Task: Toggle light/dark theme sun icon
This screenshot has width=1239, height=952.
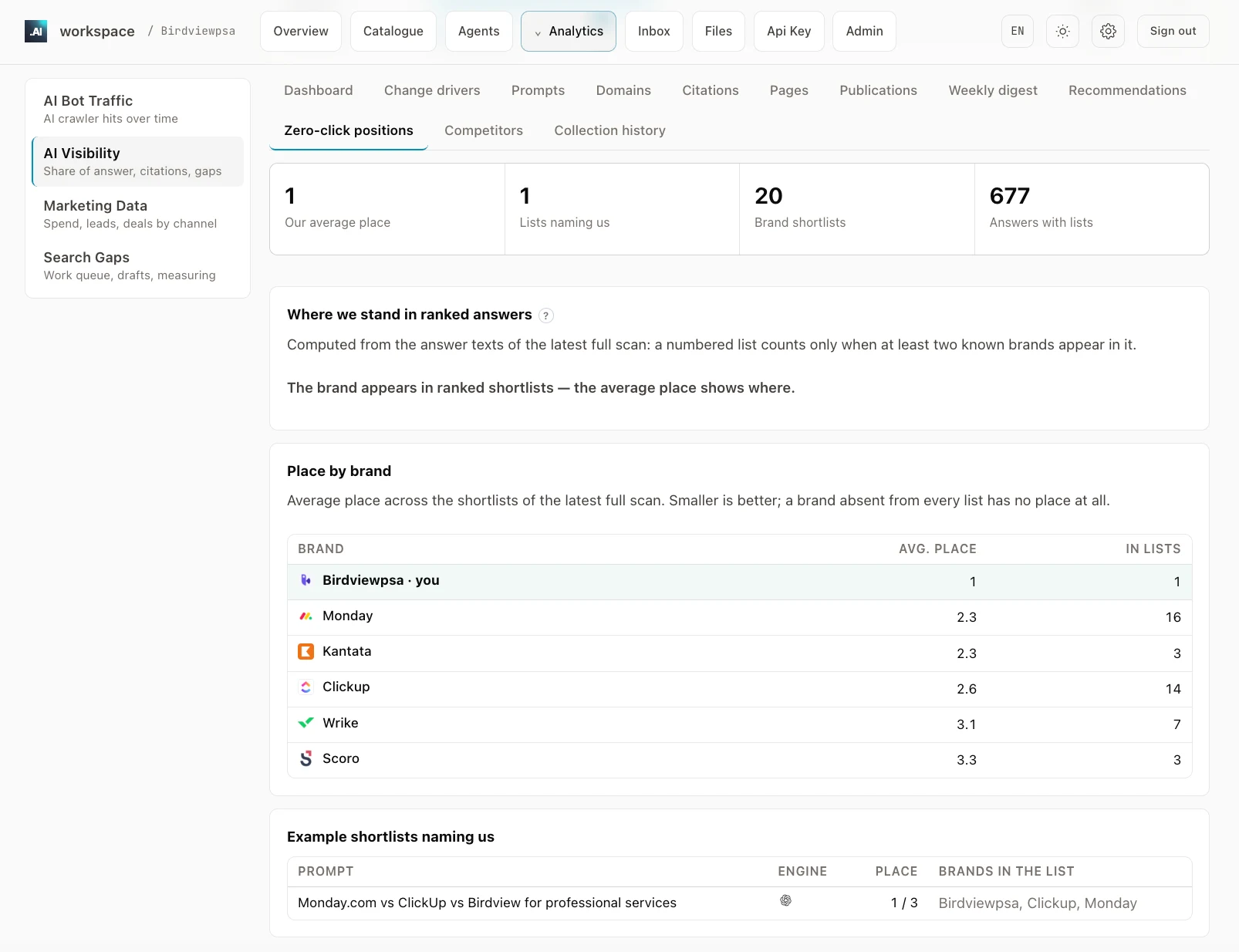Action: [1062, 32]
